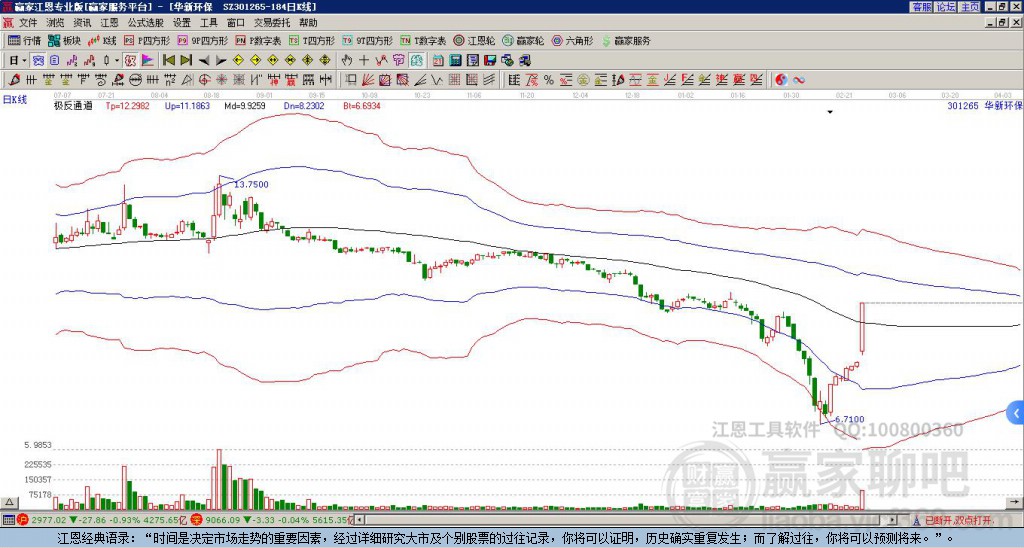This screenshot has height=548, width=1024.
Task: Jump to last bar green arrow
Action: [x=186, y=60]
